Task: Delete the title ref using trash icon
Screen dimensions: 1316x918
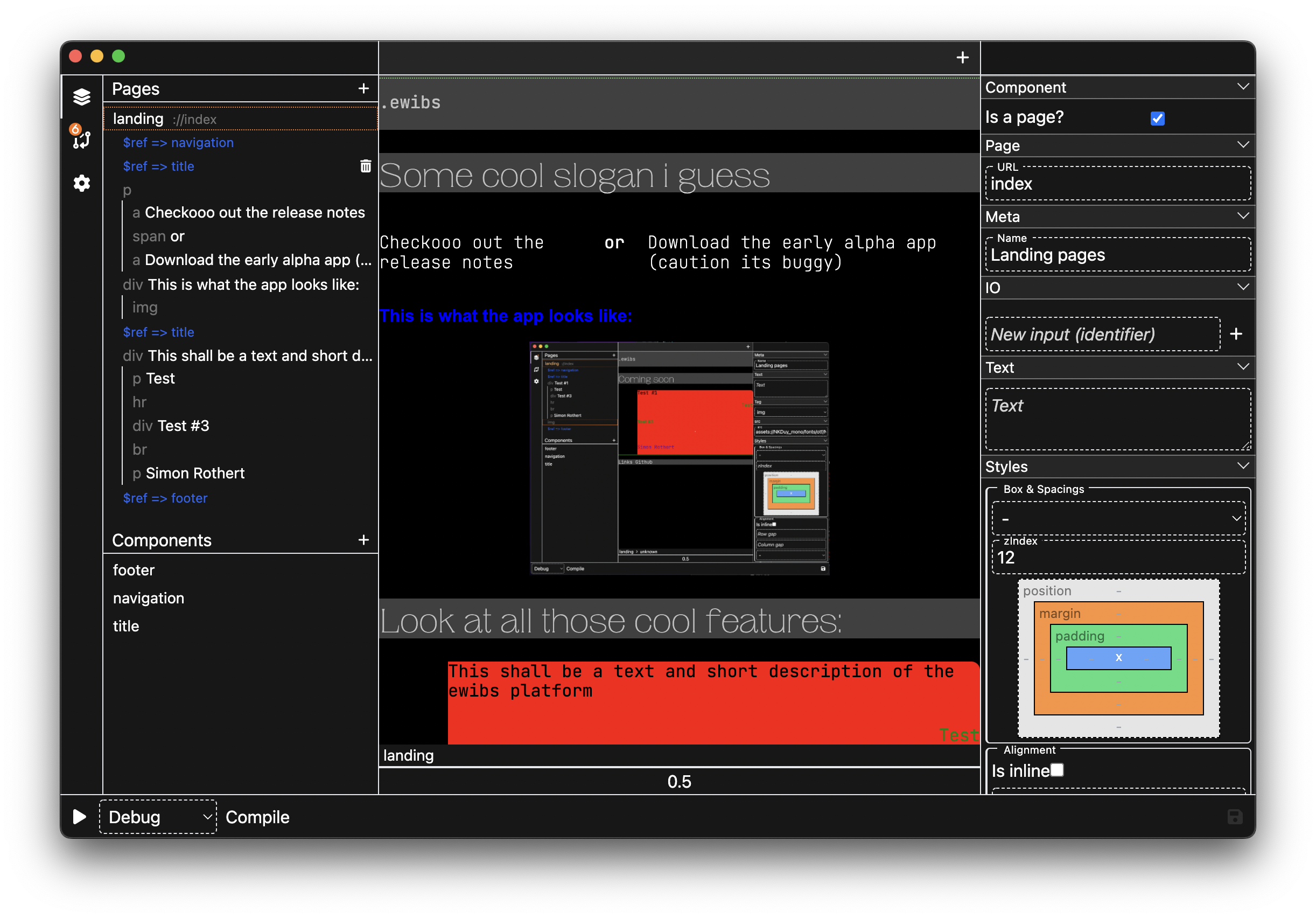Action: click(x=365, y=166)
